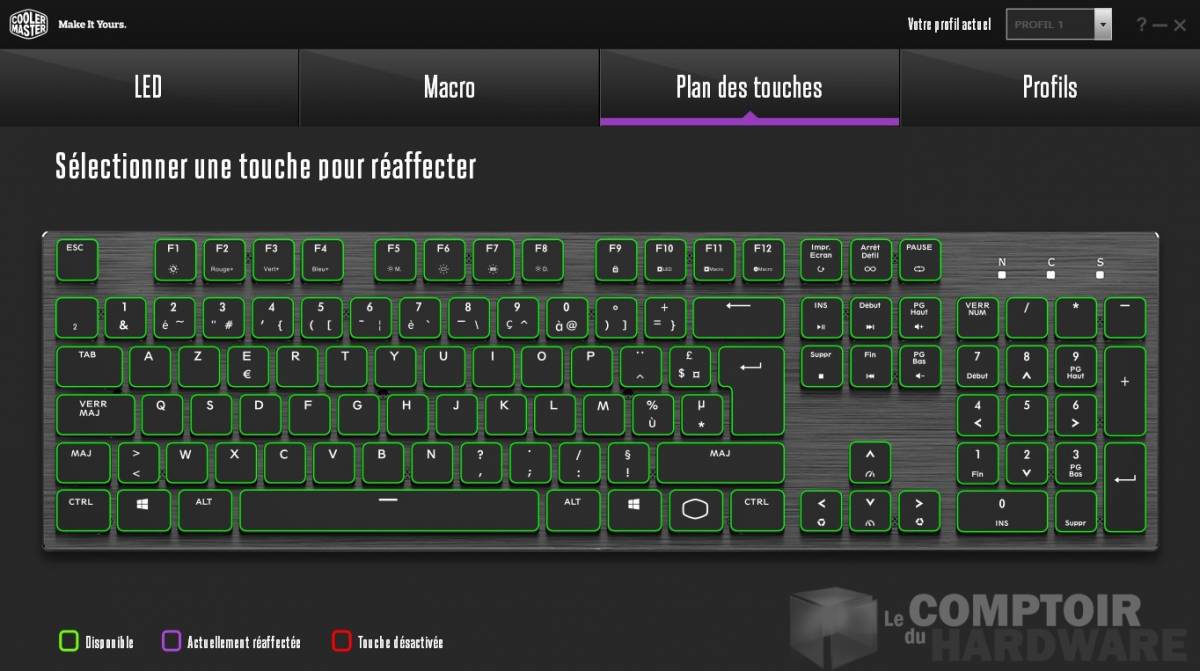Select the PAUSE key
The height and width of the screenshot is (671, 1200).
[x=919, y=260]
